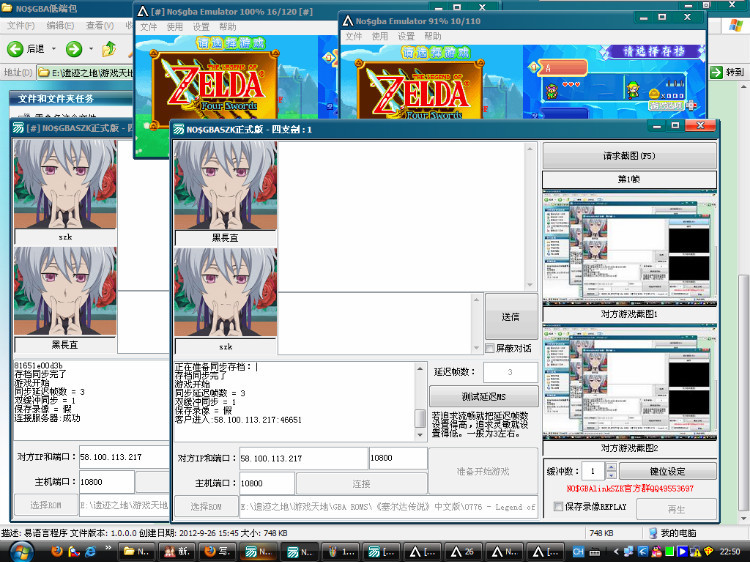Open Internet Explorer from quick launch

tap(90, 551)
